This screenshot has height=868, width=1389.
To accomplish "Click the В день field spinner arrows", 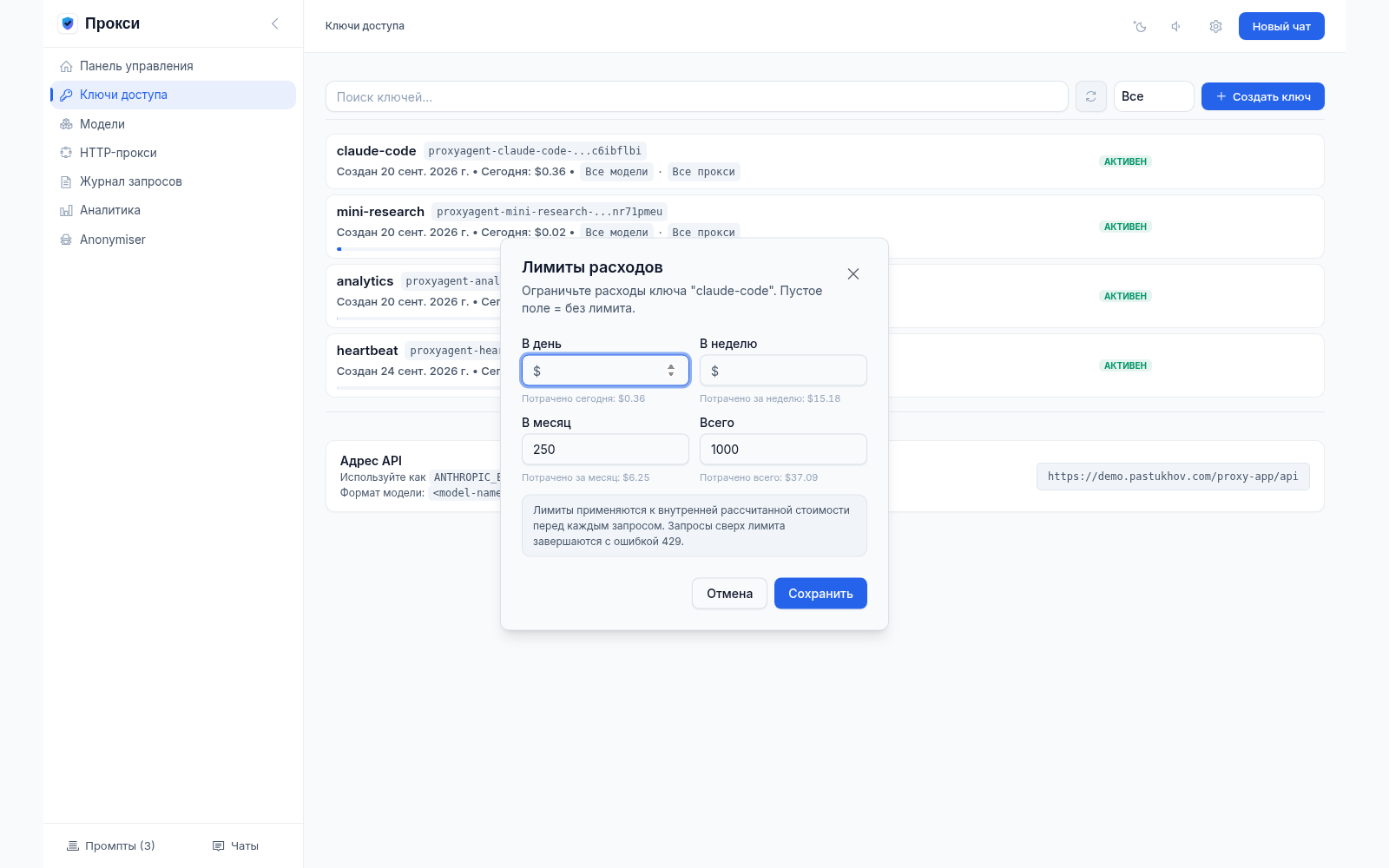I will 671,371.
